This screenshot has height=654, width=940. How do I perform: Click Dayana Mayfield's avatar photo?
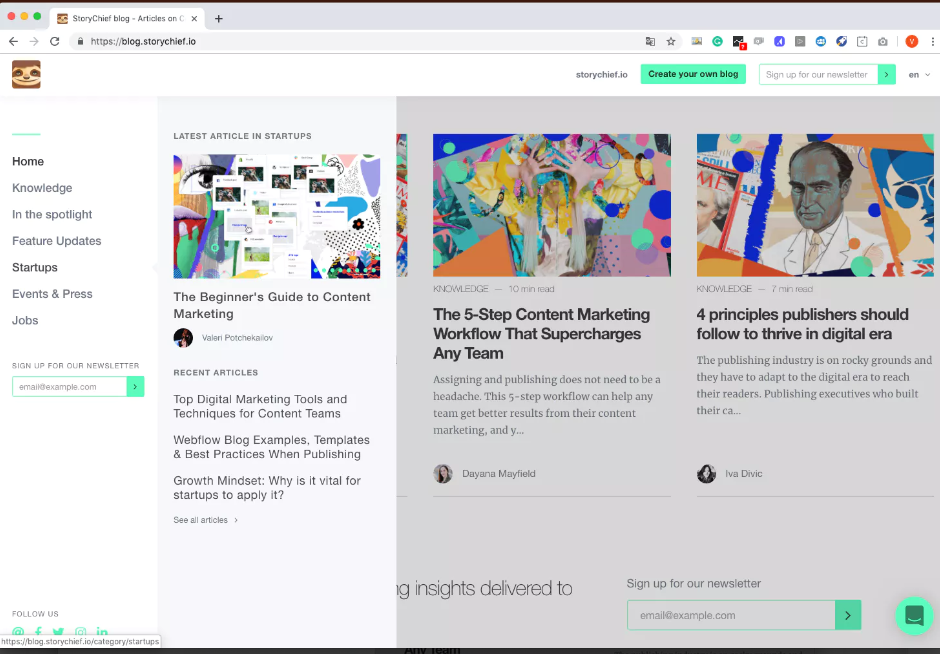(443, 474)
